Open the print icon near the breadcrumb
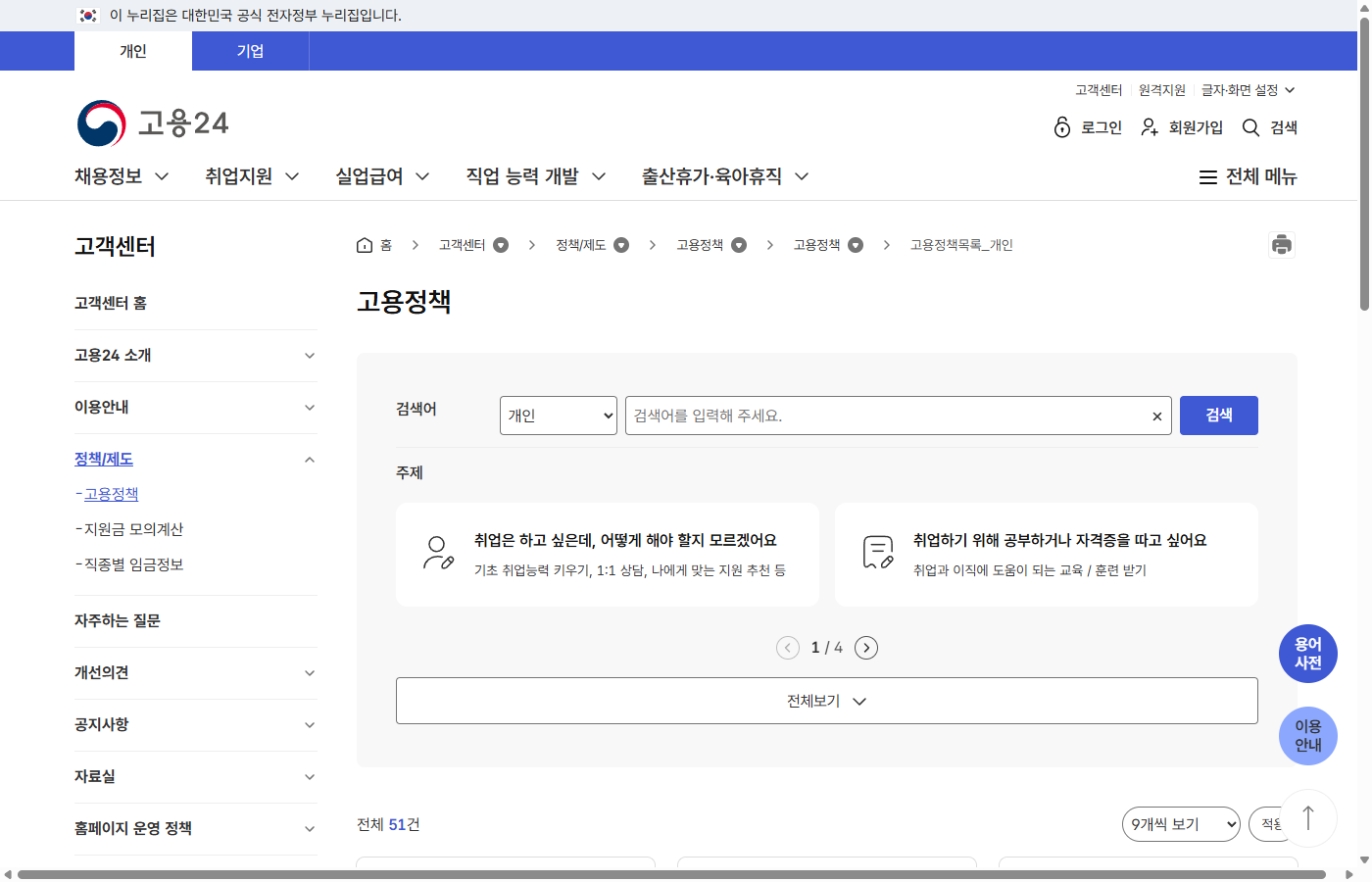Viewport: 1372px width, 882px height. (1282, 244)
